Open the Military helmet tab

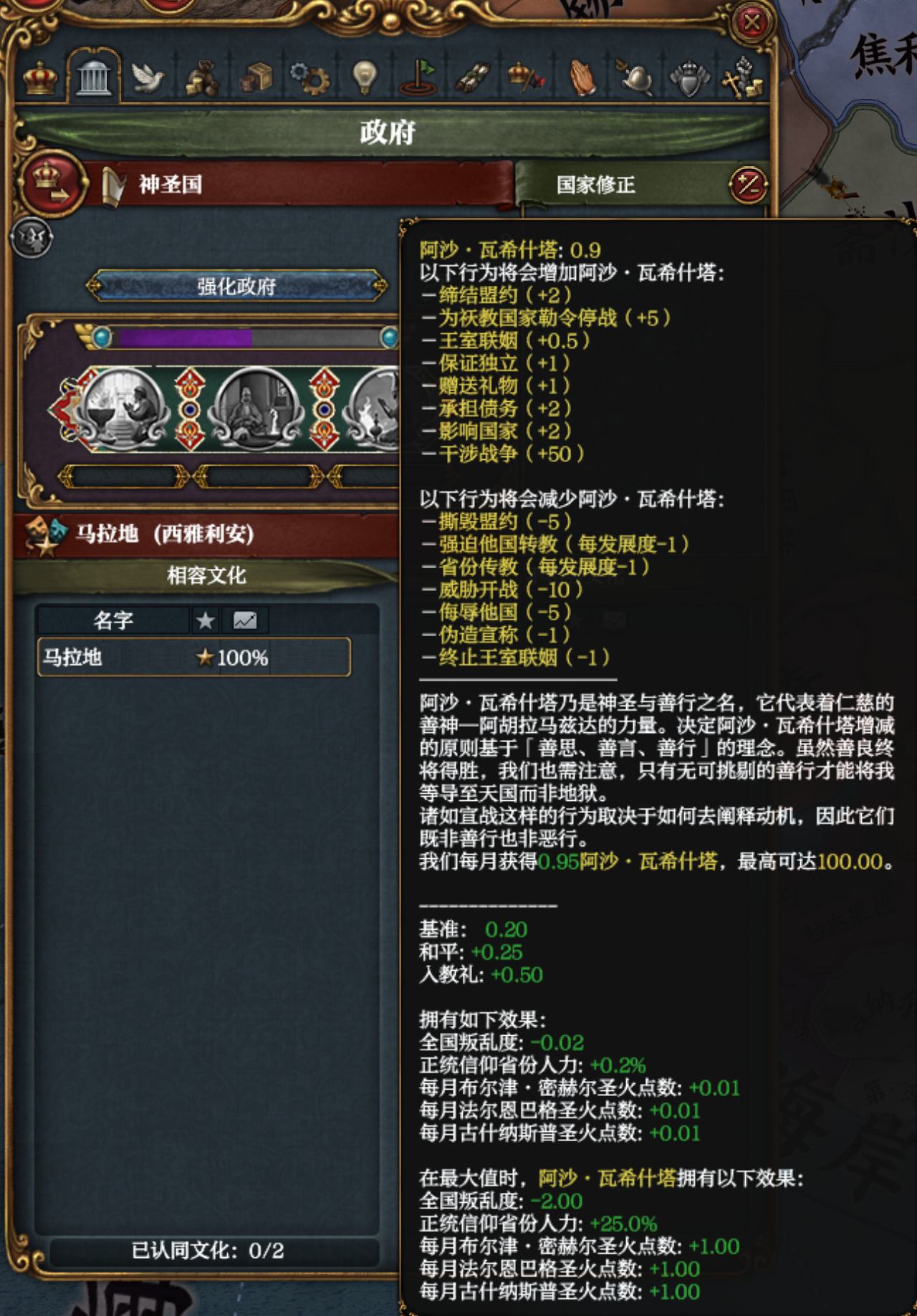[635, 77]
